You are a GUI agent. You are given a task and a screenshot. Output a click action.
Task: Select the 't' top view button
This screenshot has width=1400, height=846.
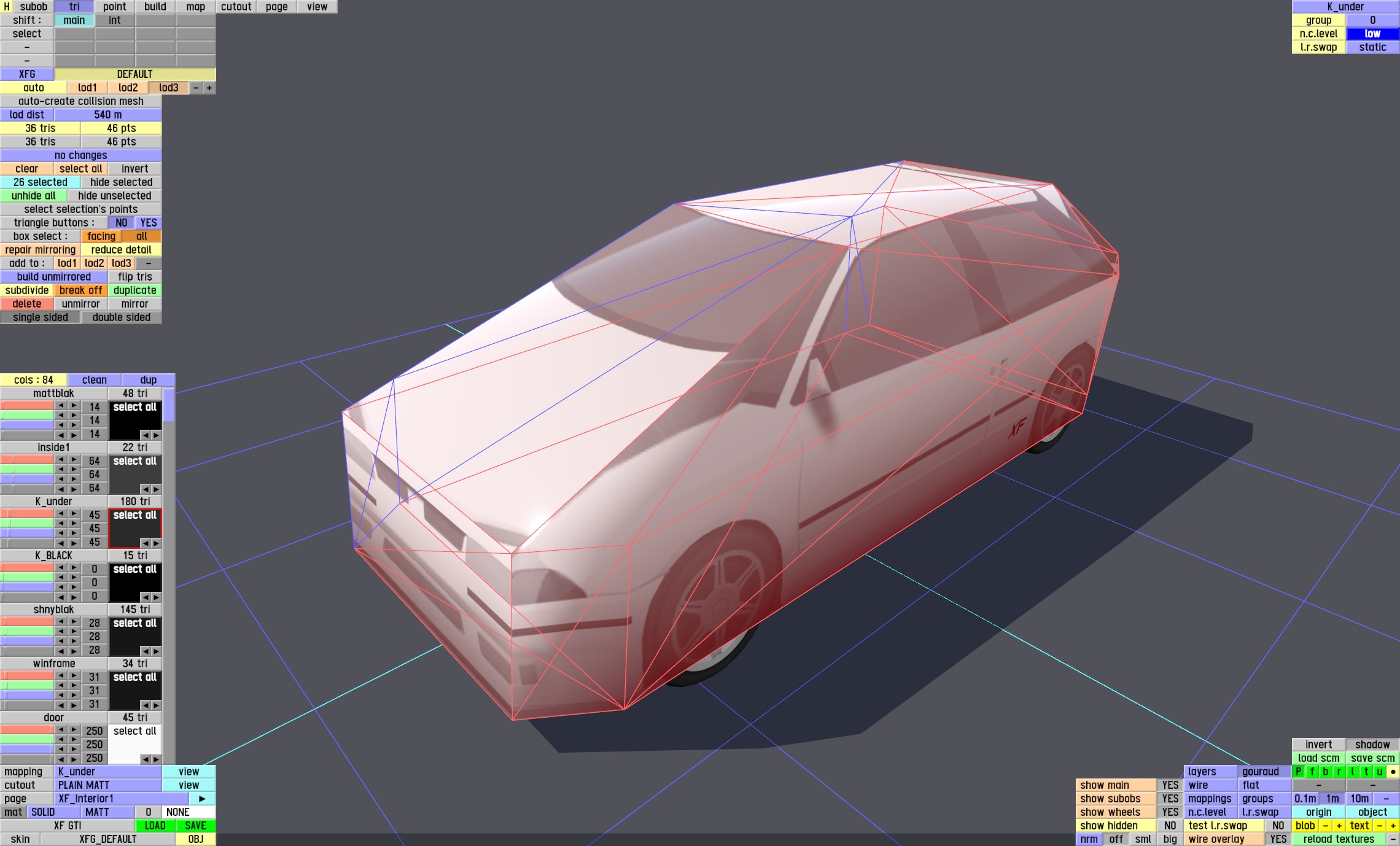[x=1366, y=772]
